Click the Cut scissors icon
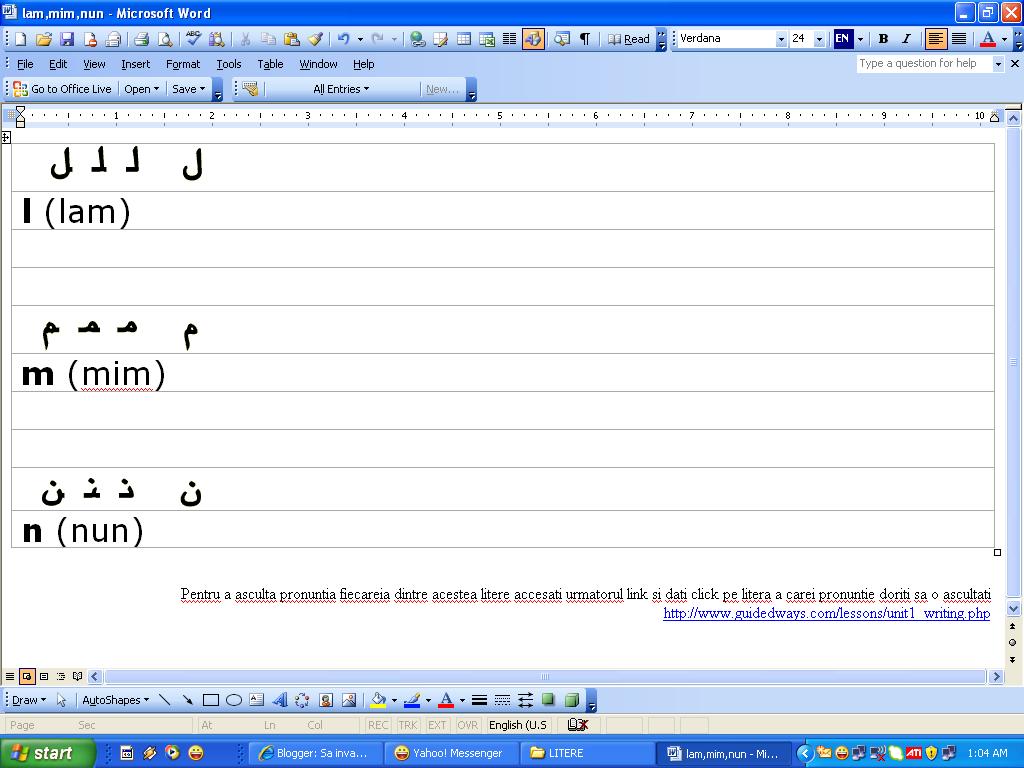This screenshot has height=768, width=1024. click(245, 39)
